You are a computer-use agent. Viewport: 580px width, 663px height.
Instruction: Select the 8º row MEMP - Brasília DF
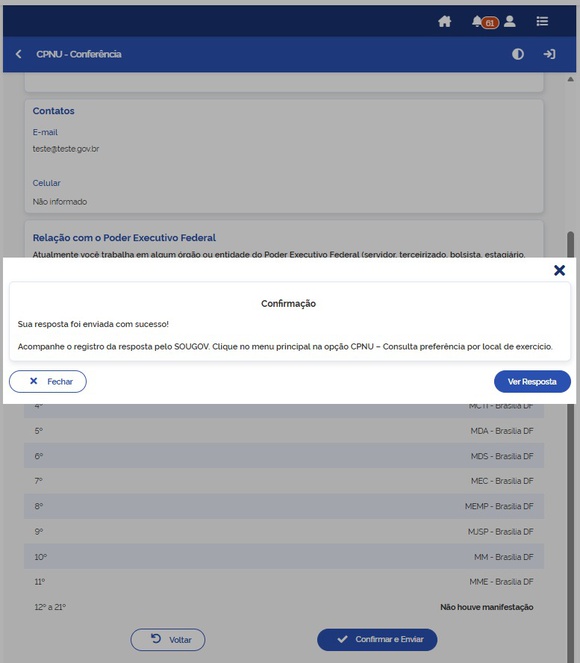284,506
